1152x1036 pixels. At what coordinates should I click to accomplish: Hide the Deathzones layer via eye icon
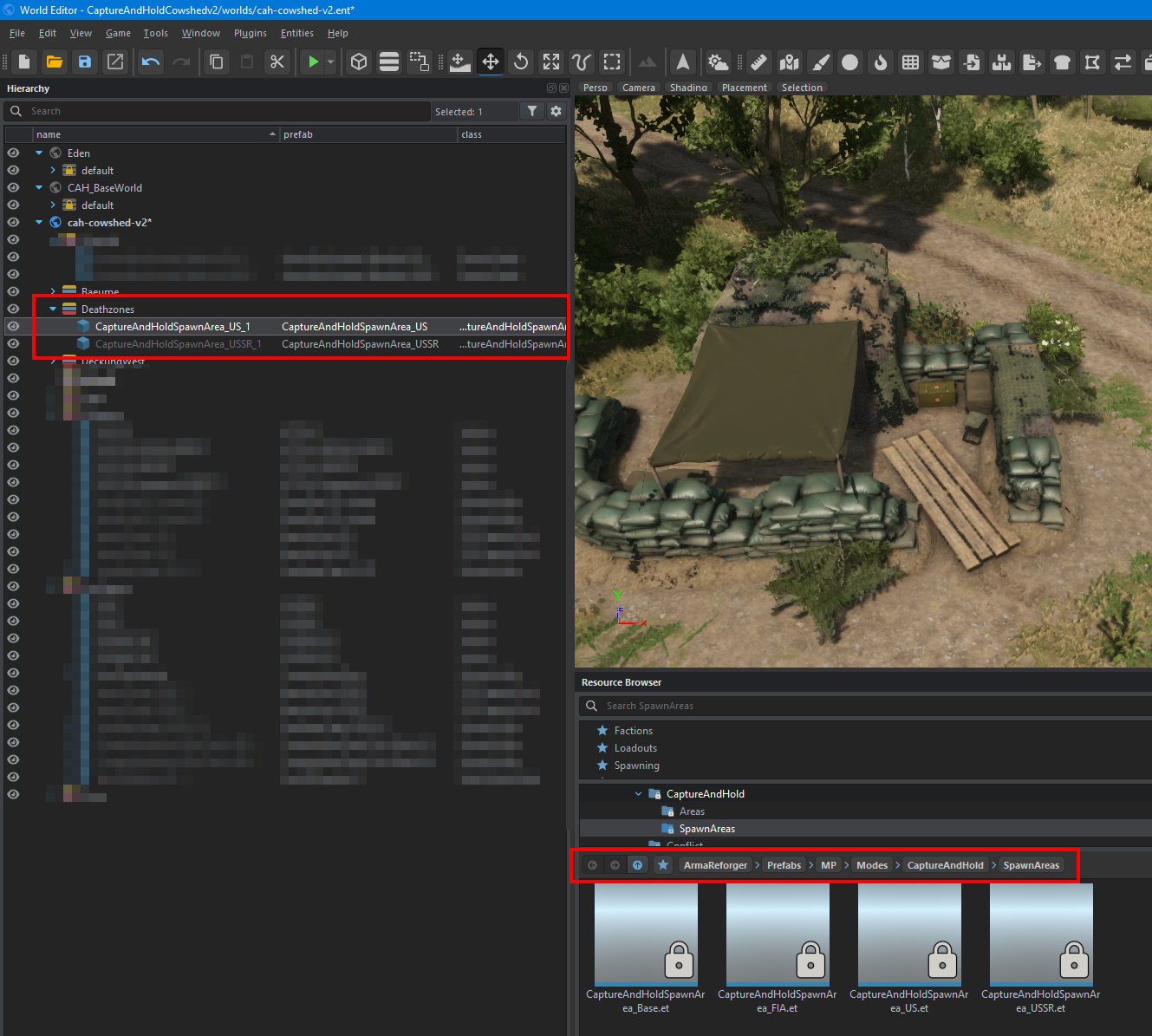pos(13,309)
